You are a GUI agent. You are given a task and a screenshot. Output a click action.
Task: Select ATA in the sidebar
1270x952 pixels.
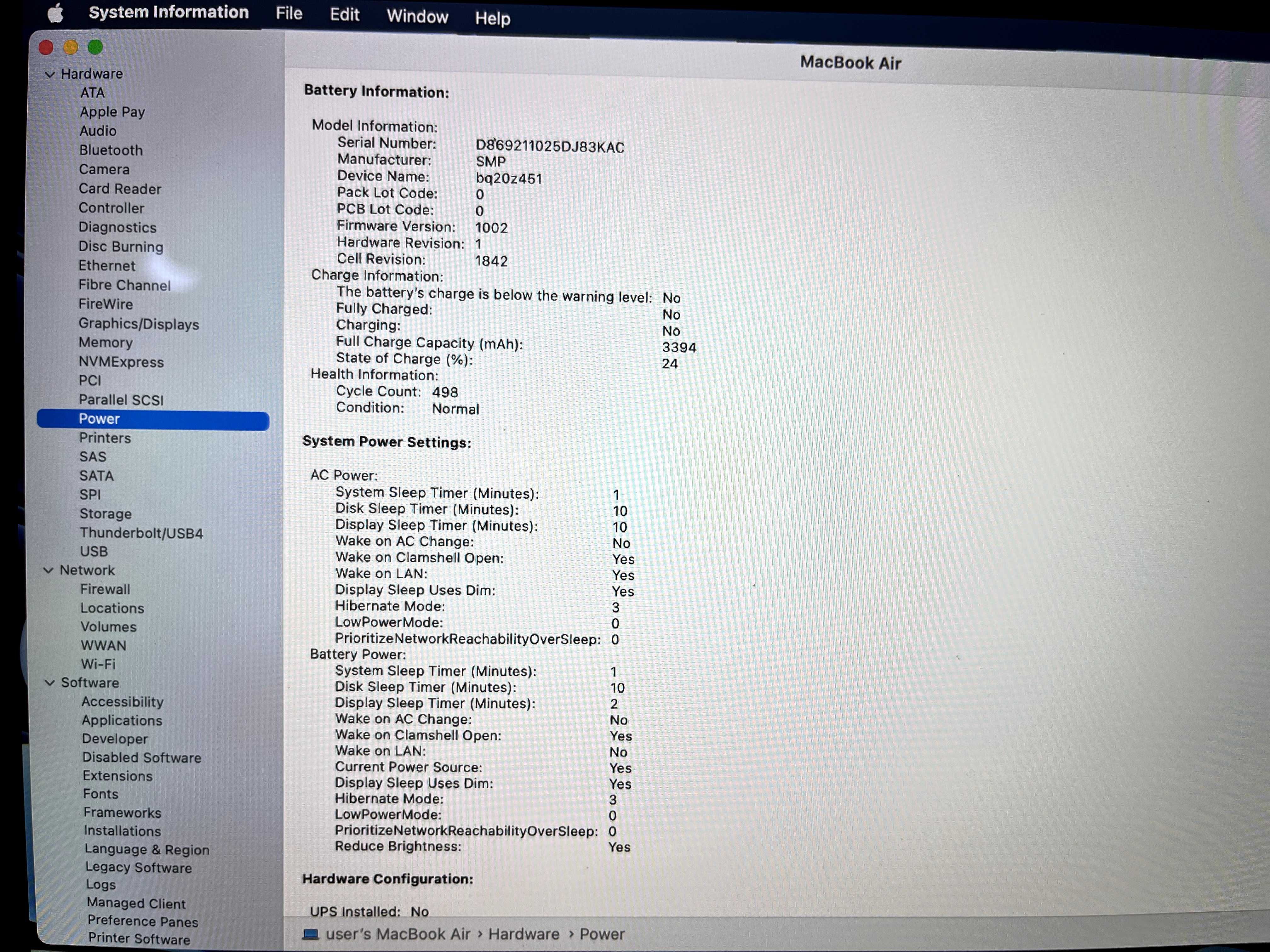click(x=92, y=92)
